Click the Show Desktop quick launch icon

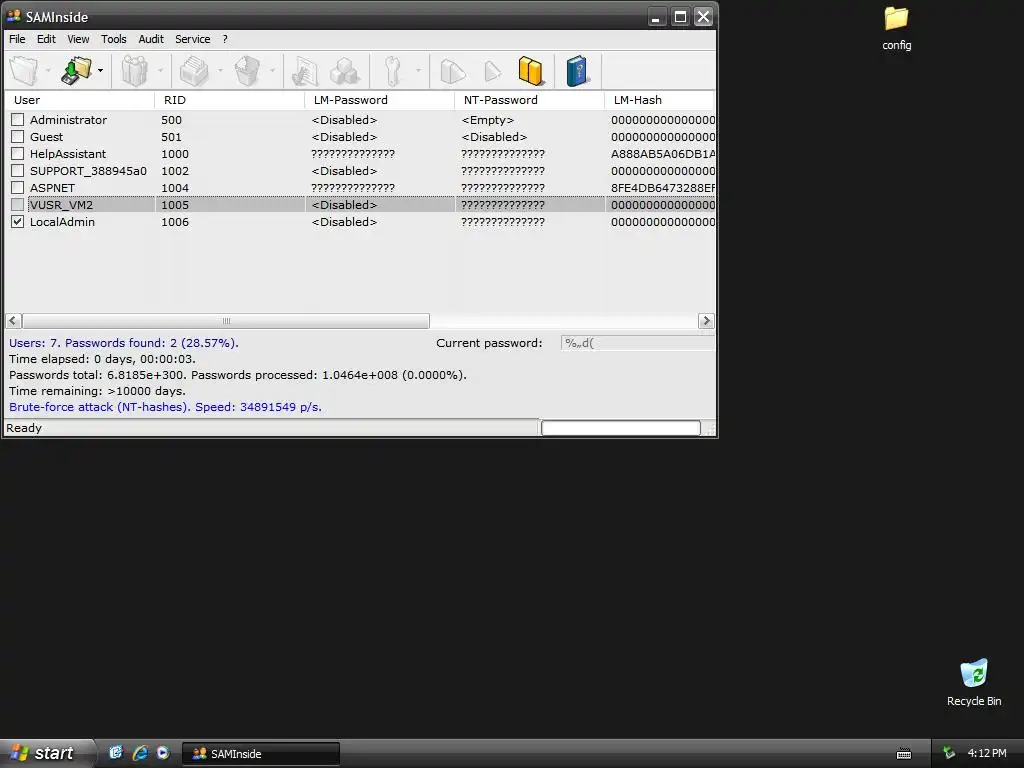click(x=116, y=753)
